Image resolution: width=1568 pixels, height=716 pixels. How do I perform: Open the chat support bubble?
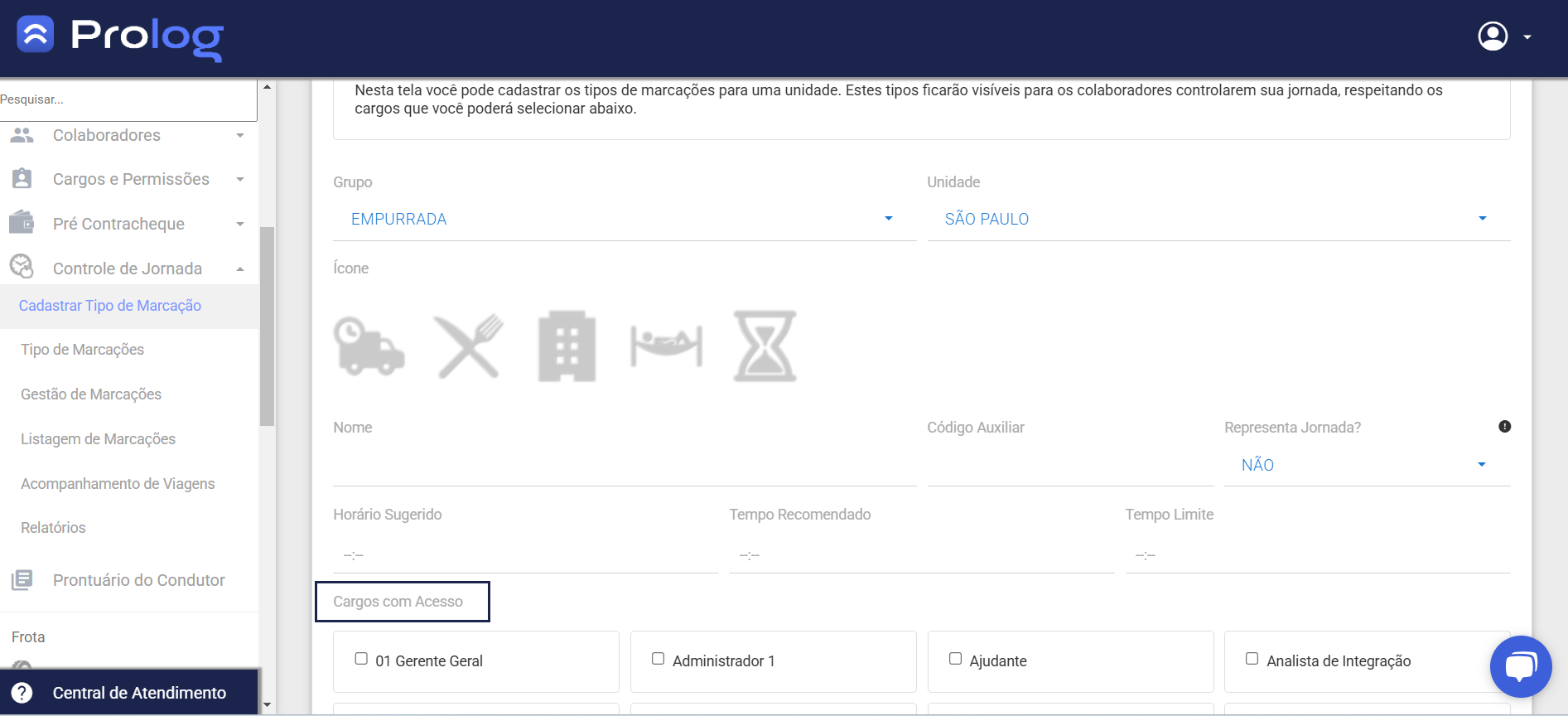pyautogui.click(x=1521, y=666)
